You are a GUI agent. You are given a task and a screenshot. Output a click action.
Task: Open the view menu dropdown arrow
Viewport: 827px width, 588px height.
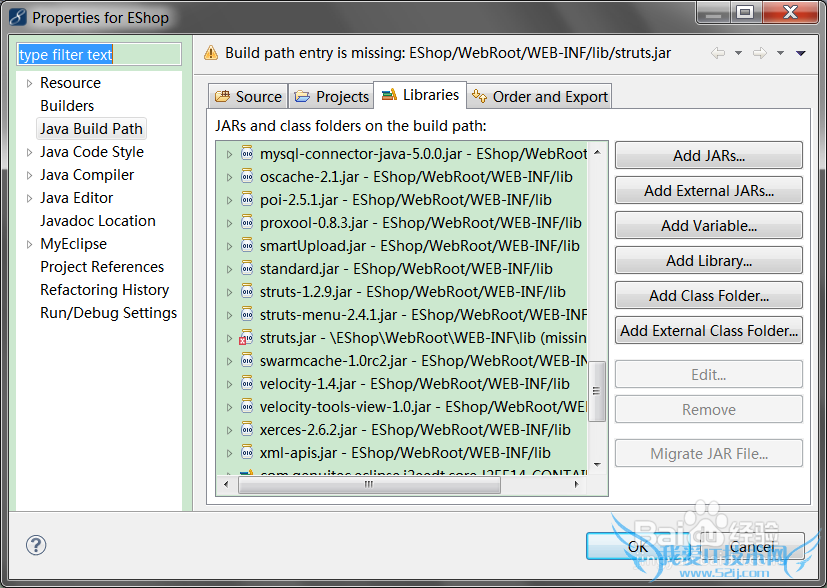[801, 54]
